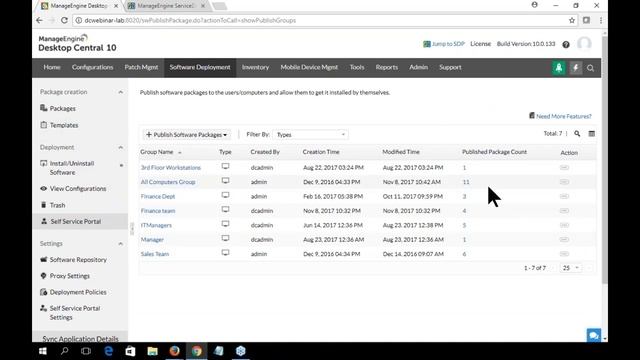Open the Support tab in the navbar
Viewport: 640px width, 360px height.
pyautogui.click(x=450, y=67)
